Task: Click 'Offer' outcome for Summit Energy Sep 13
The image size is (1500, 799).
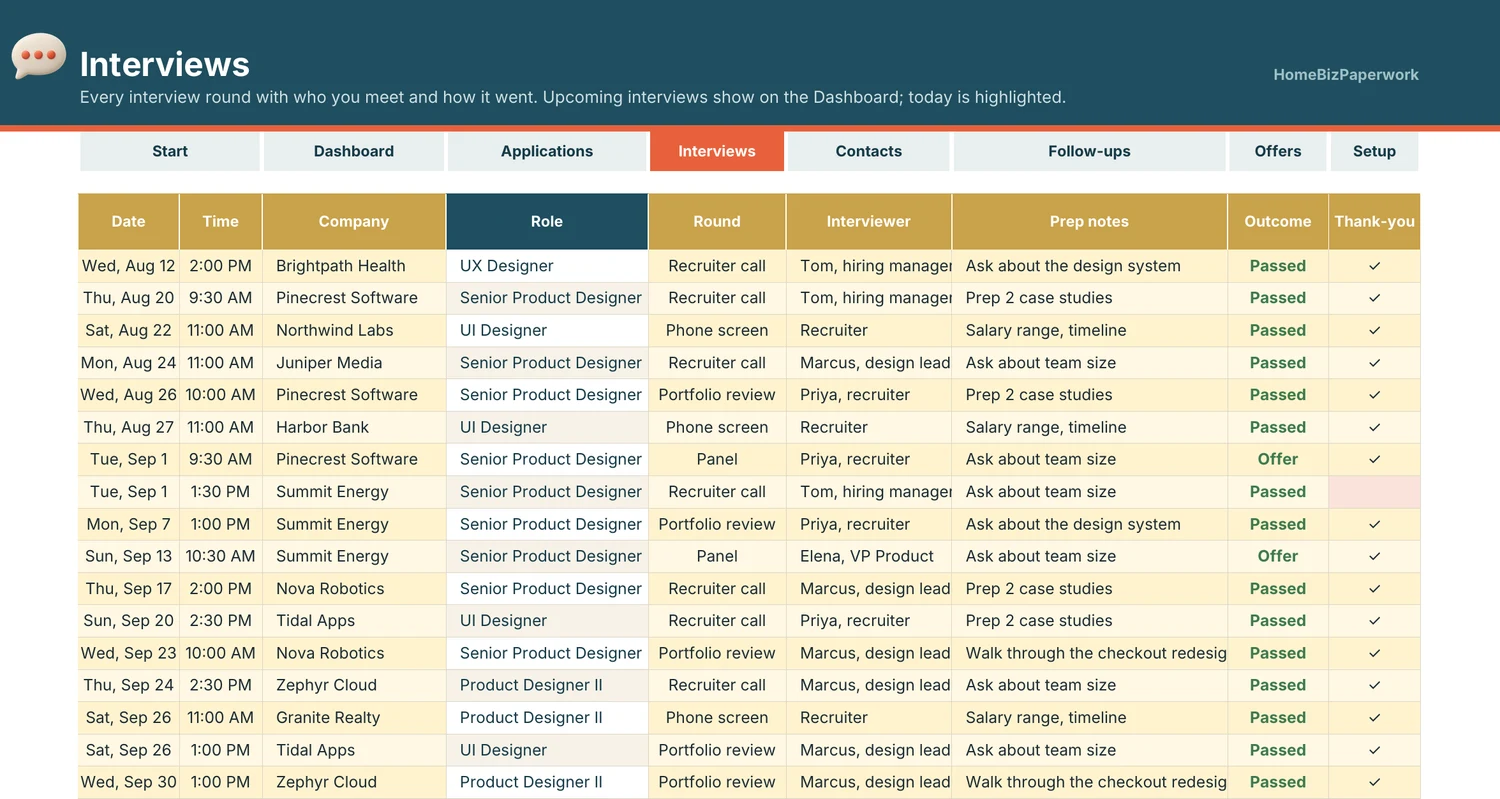Action: (1278, 556)
